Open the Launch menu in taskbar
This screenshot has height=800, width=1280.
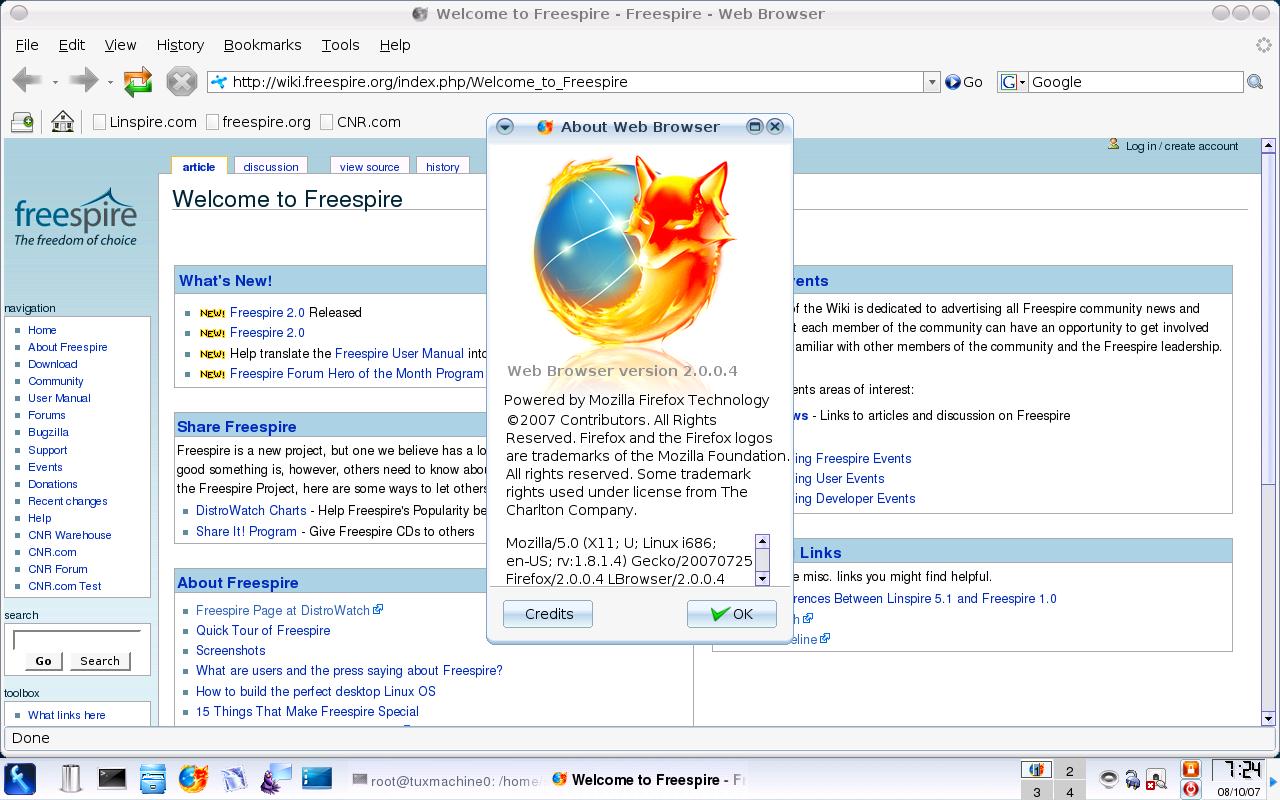20,778
